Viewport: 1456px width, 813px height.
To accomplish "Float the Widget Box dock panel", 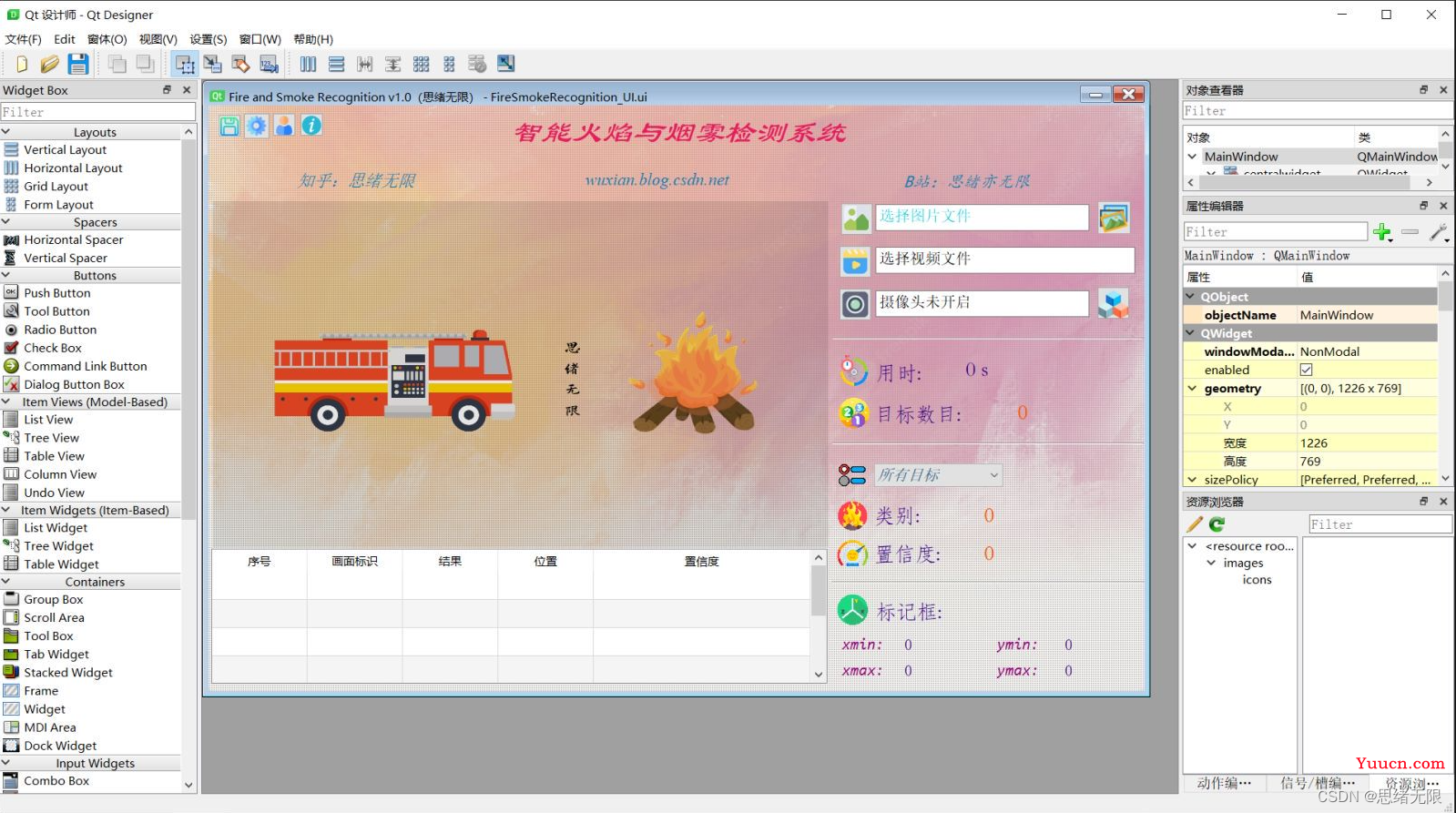I will (x=167, y=89).
